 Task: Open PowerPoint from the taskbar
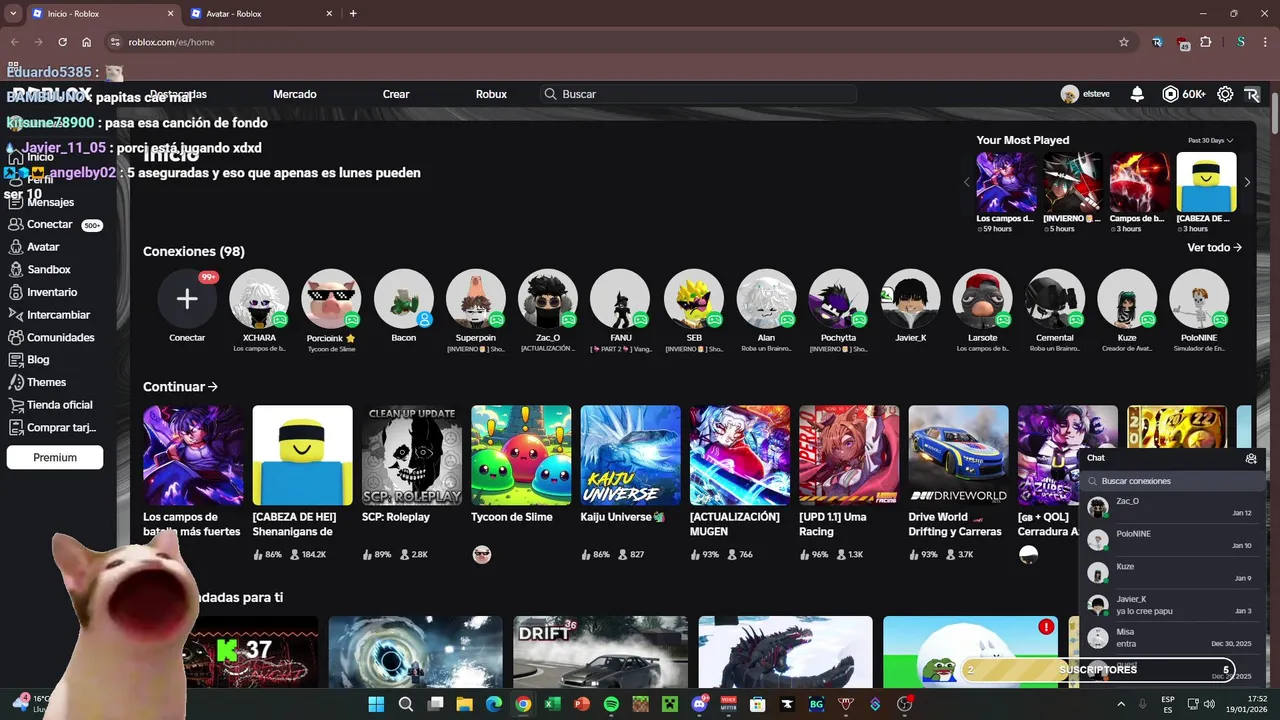click(582, 704)
